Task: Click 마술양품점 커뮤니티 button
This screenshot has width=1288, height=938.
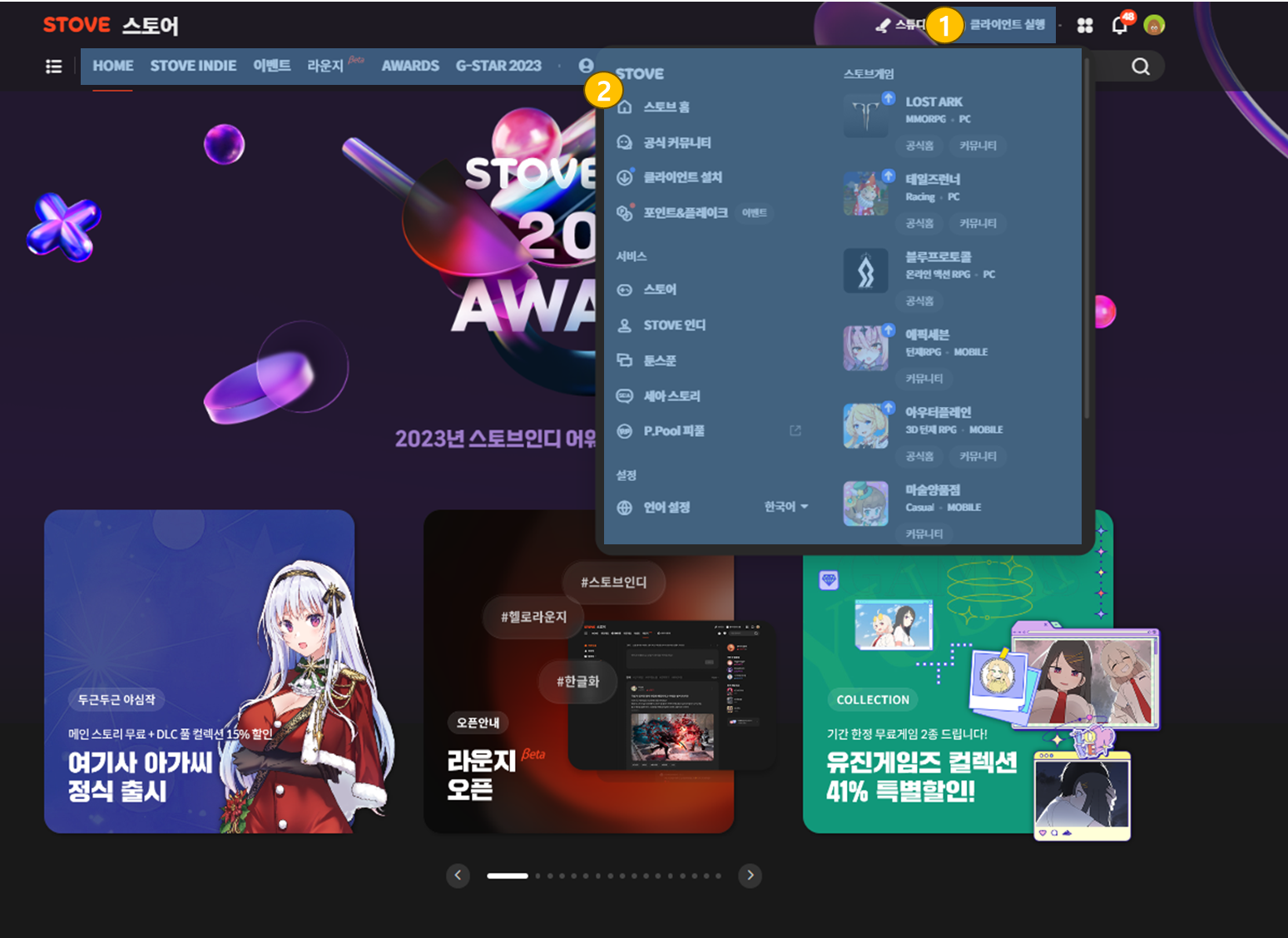Action: (x=924, y=534)
